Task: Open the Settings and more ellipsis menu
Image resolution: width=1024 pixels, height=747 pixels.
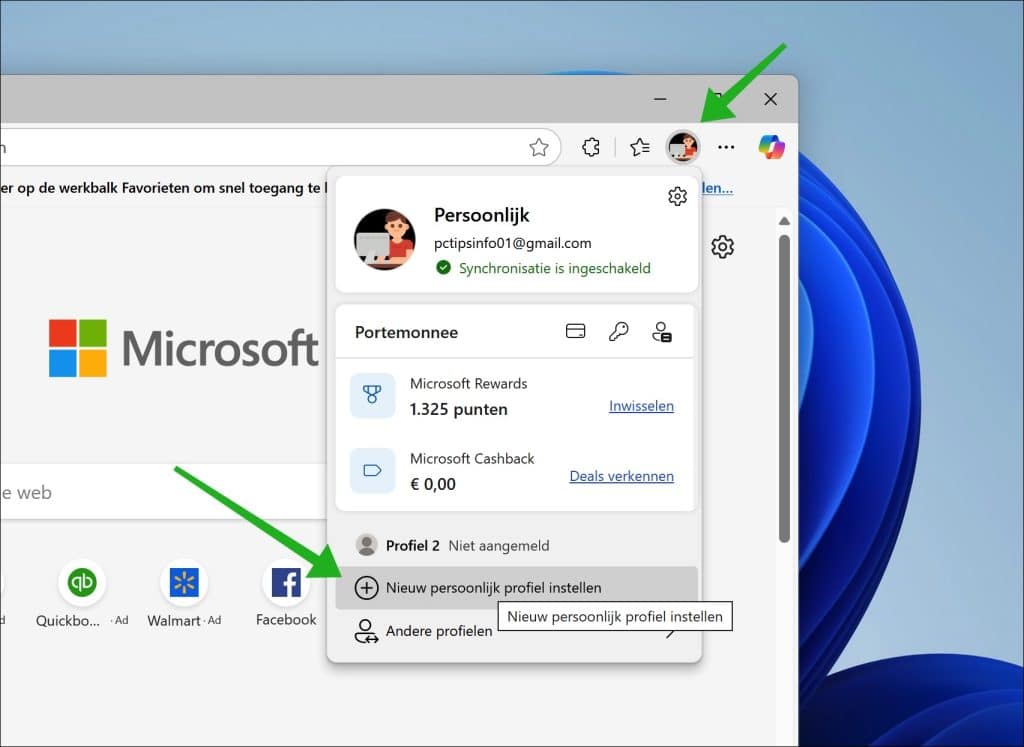Action: coord(726,147)
